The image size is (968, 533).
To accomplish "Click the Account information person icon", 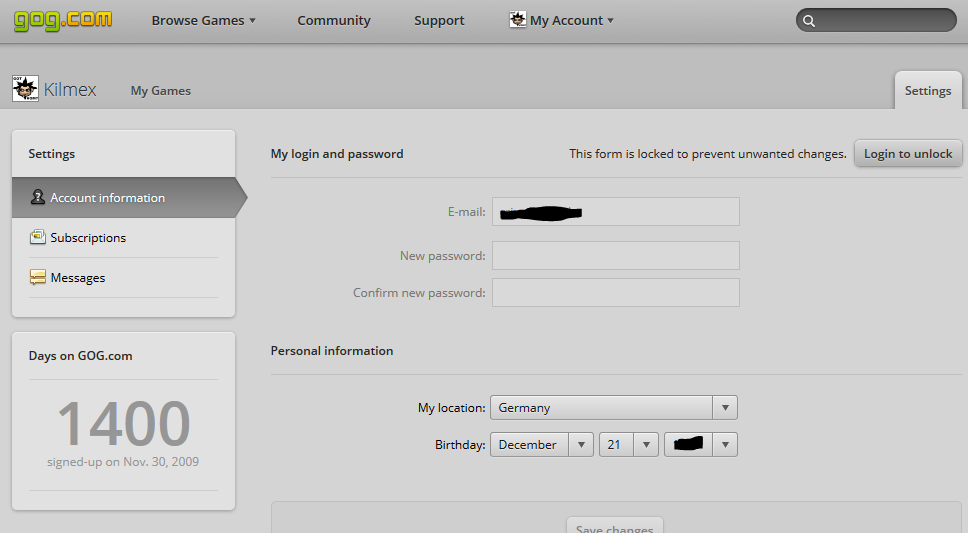I will tap(38, 197).
